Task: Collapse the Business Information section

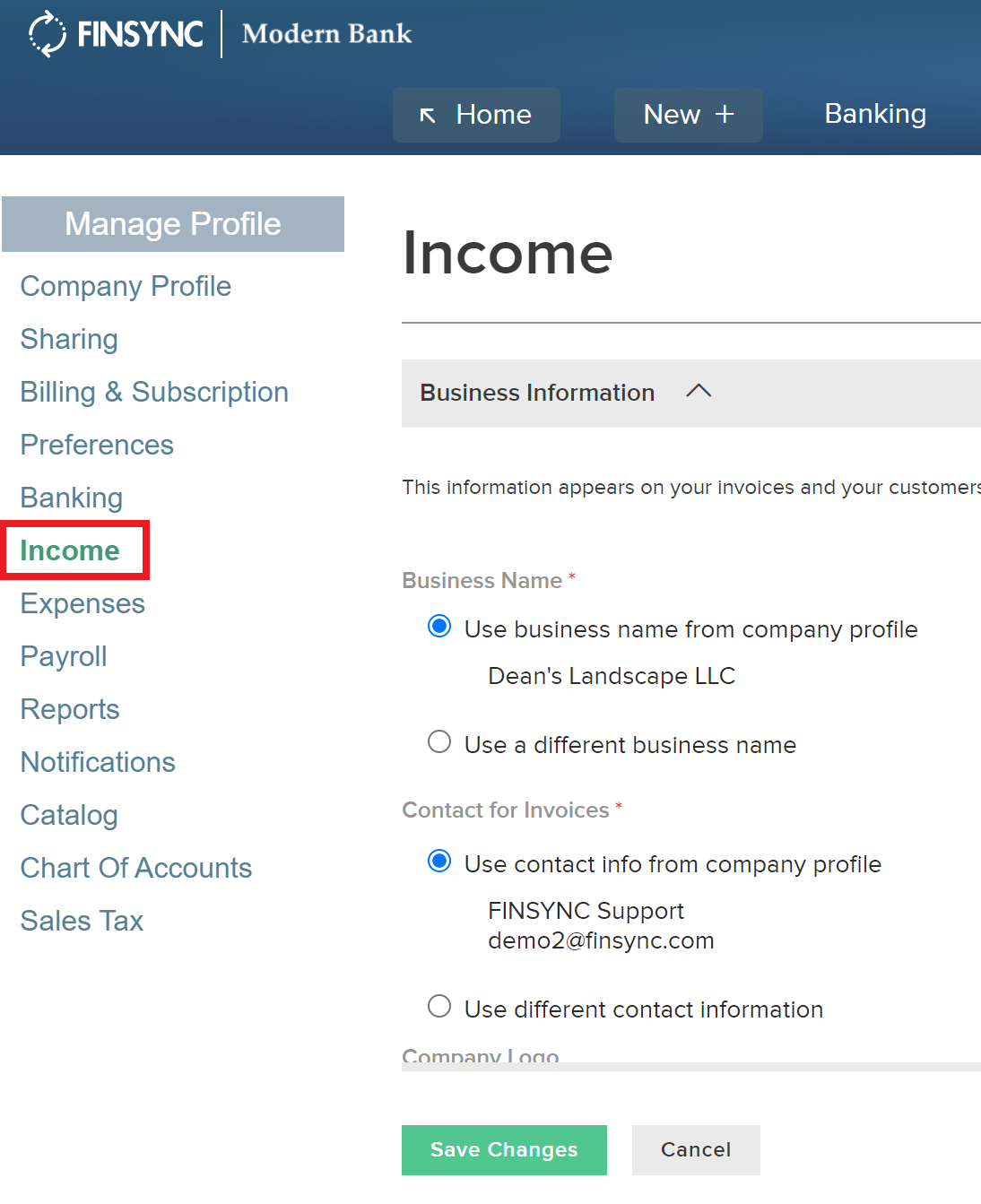Action: coord(699,392)
